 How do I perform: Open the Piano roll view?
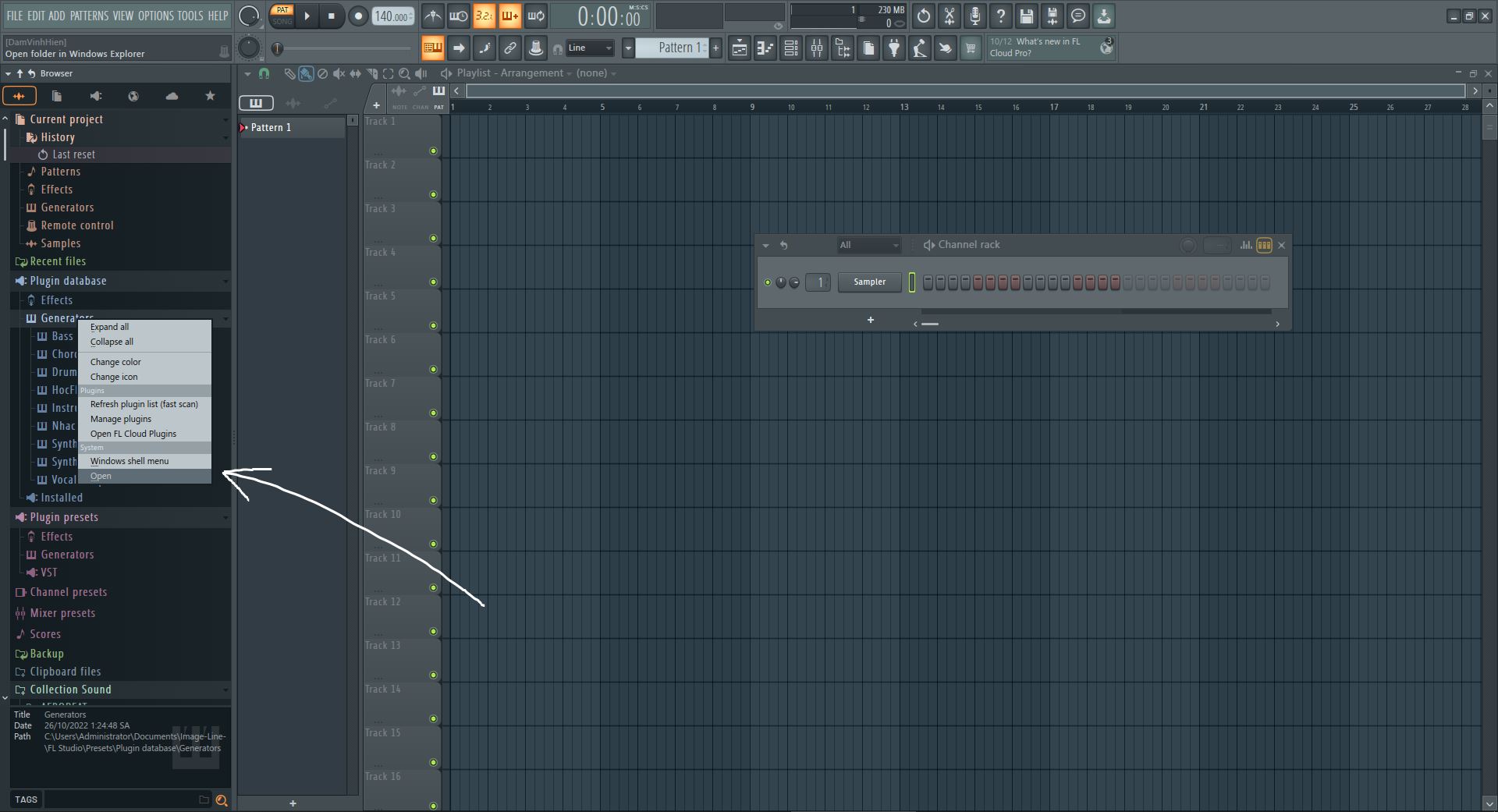click(x=765, y=48)
